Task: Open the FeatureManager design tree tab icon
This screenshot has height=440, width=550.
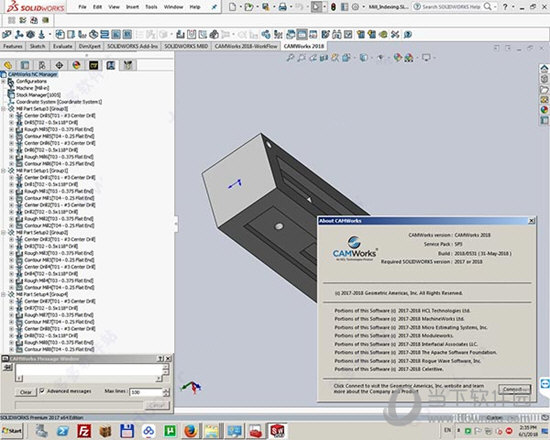Action: (8, 65)
